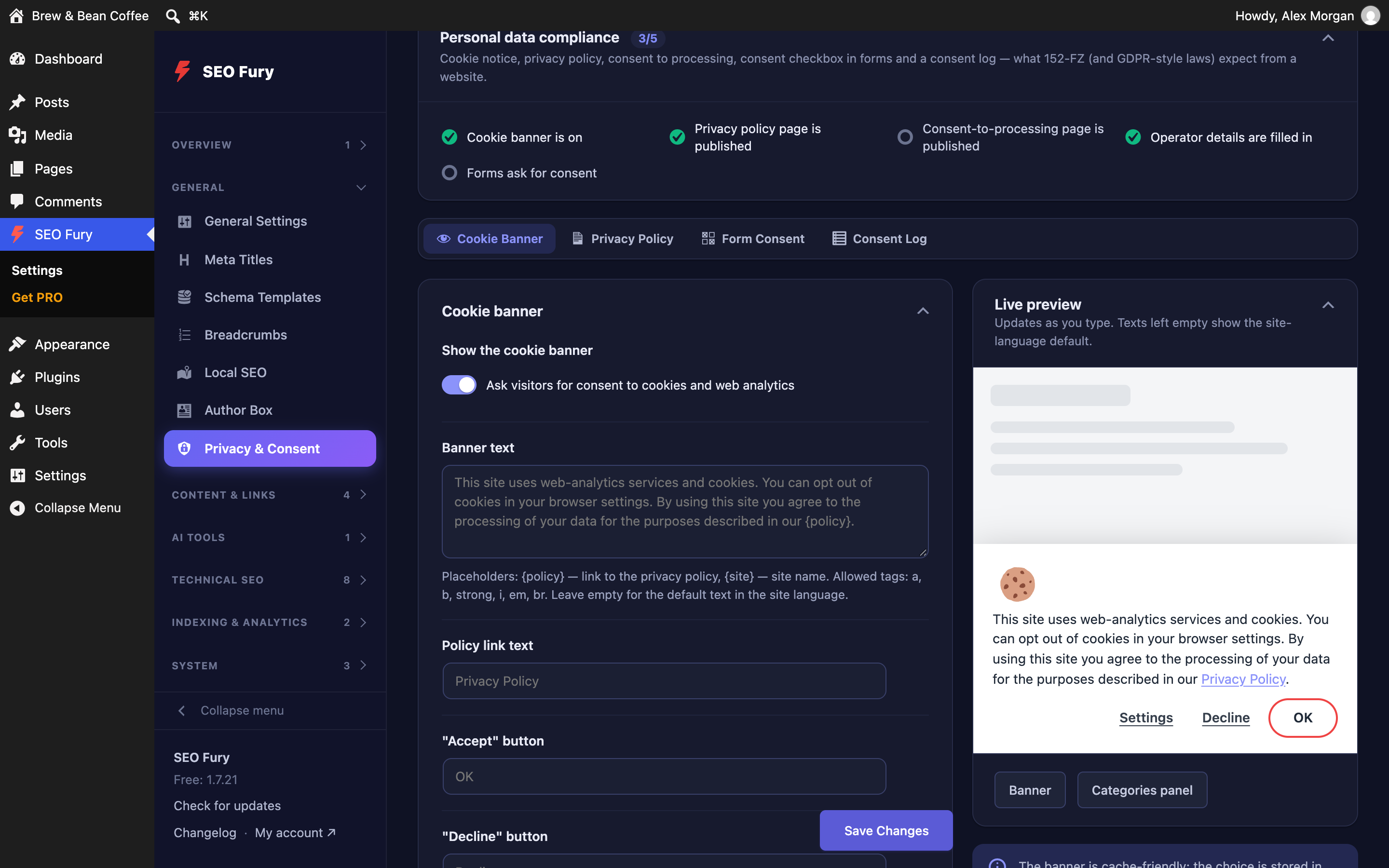Switch to the Privacy Policy tab
Image resolution: width=1389 pixels, height=868 pixels.
[623, 238]
